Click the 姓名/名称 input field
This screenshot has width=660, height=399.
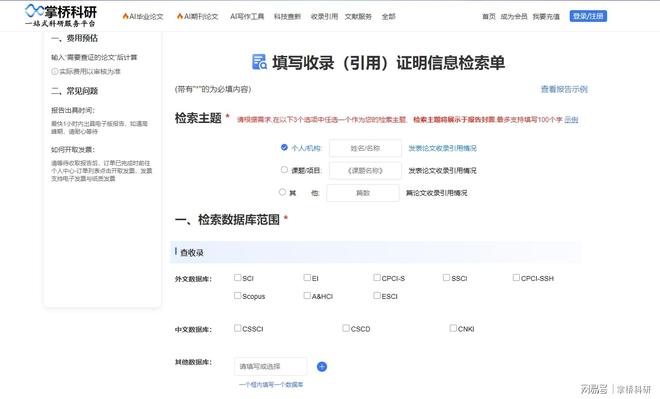click(365, 148)
